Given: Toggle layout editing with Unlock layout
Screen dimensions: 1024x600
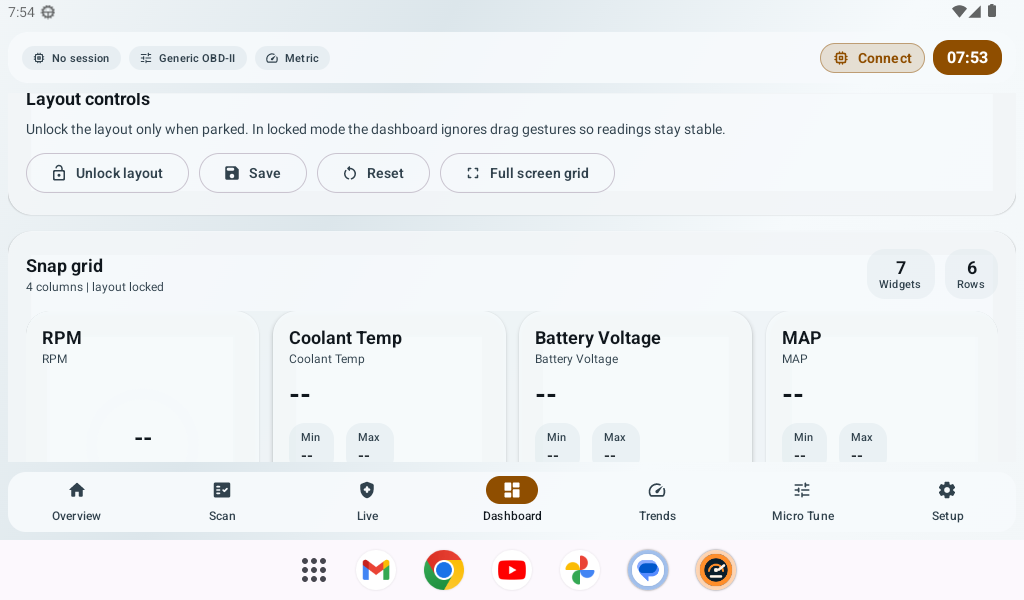Looking at the screenshot, I should [x=107, y=172].
